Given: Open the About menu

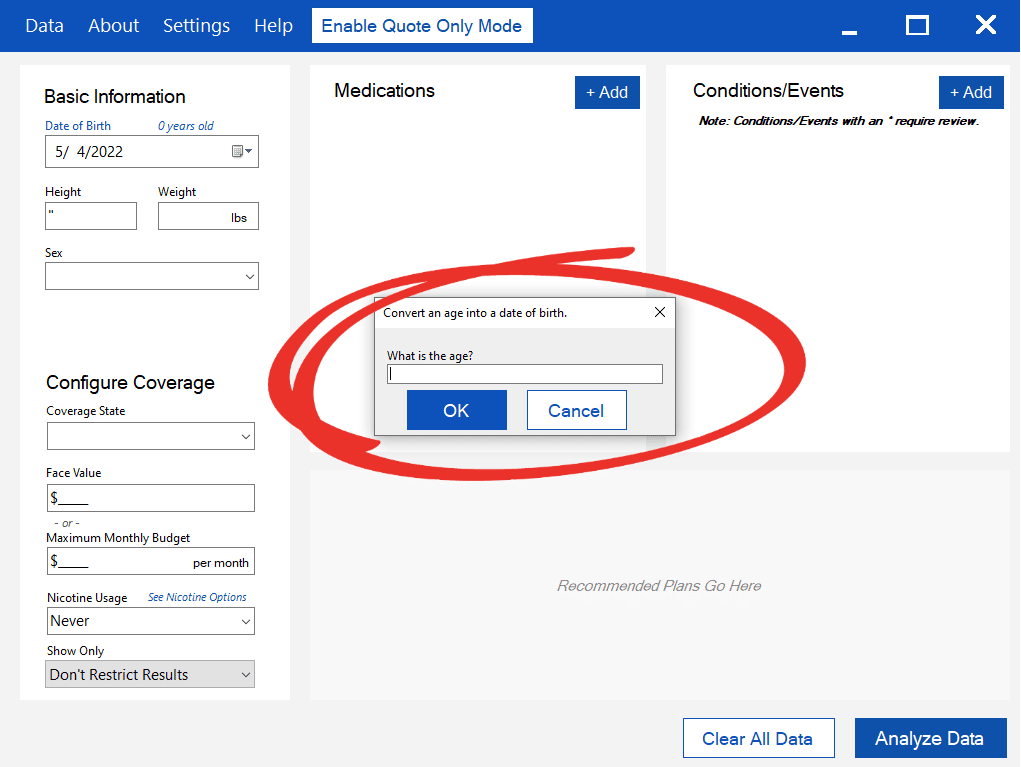Looking at the screenshot, I should (x=114, y=26).
